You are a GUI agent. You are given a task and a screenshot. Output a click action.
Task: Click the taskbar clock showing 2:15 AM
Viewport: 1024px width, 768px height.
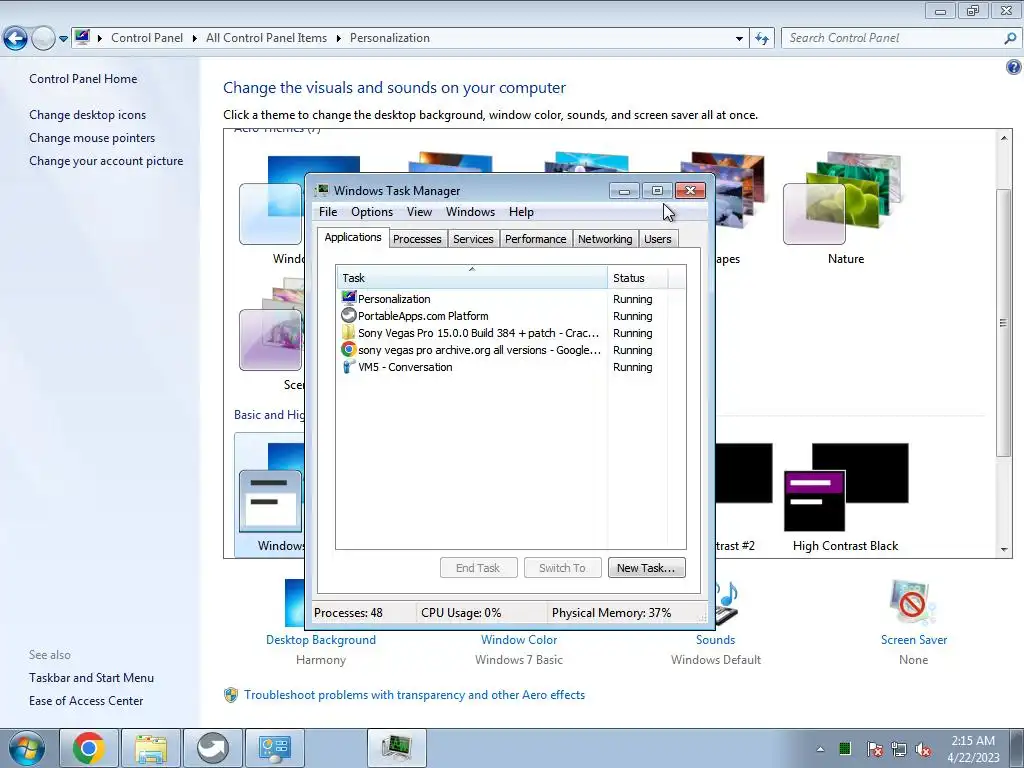tap(973, 749)
